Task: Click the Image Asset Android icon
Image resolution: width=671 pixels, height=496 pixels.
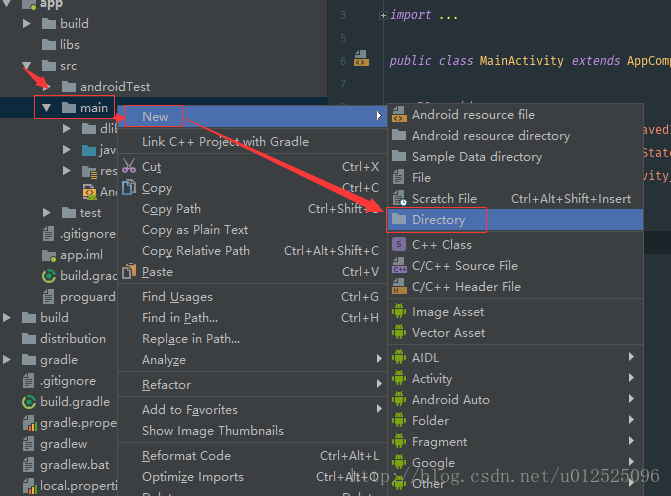Action: pyautogui.click(x=399, y=311)
